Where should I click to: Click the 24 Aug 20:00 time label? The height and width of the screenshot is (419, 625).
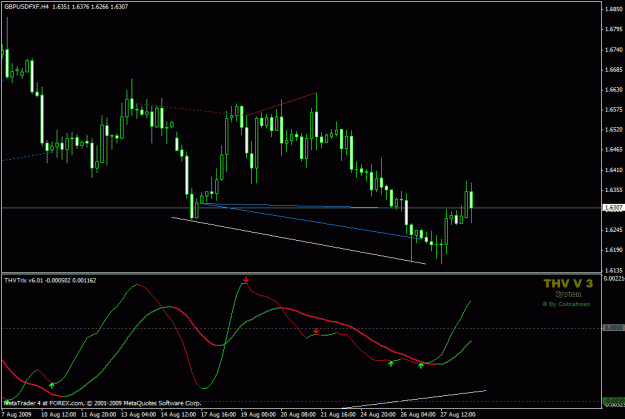click(x=377, y=414)
